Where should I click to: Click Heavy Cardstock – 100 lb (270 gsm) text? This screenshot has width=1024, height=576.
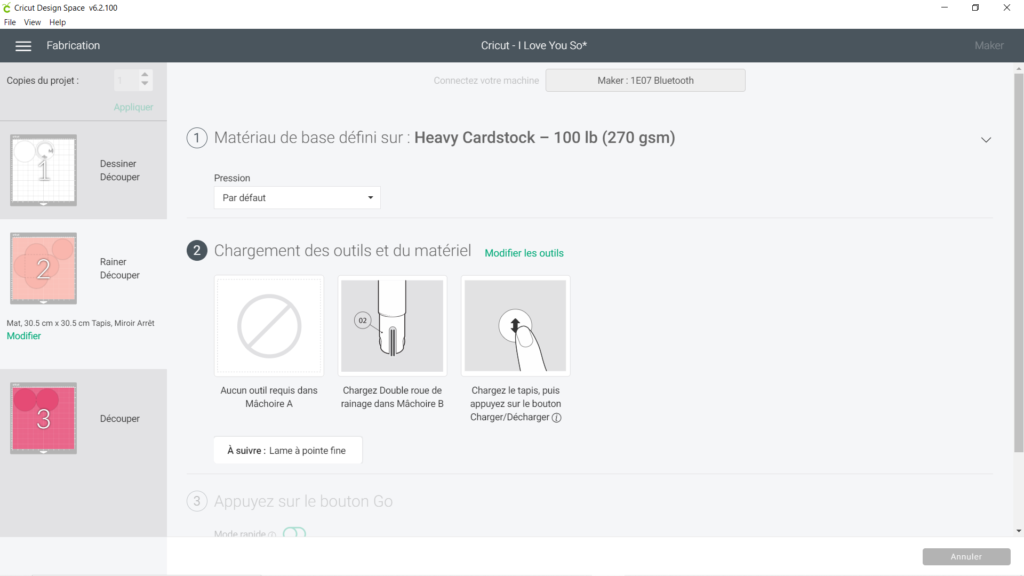[545, 138]
